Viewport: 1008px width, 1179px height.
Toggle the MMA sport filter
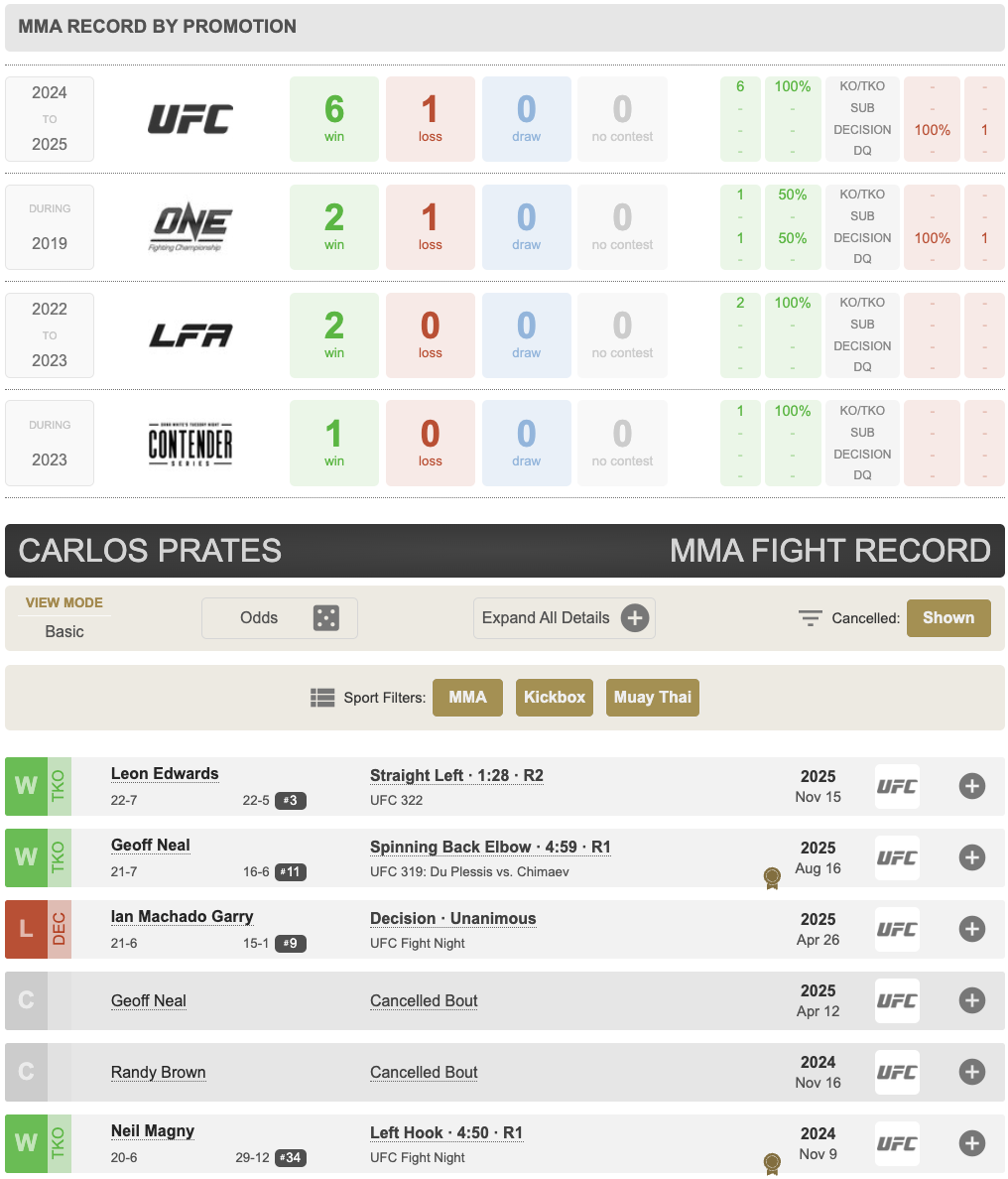(x=467, y=698)
